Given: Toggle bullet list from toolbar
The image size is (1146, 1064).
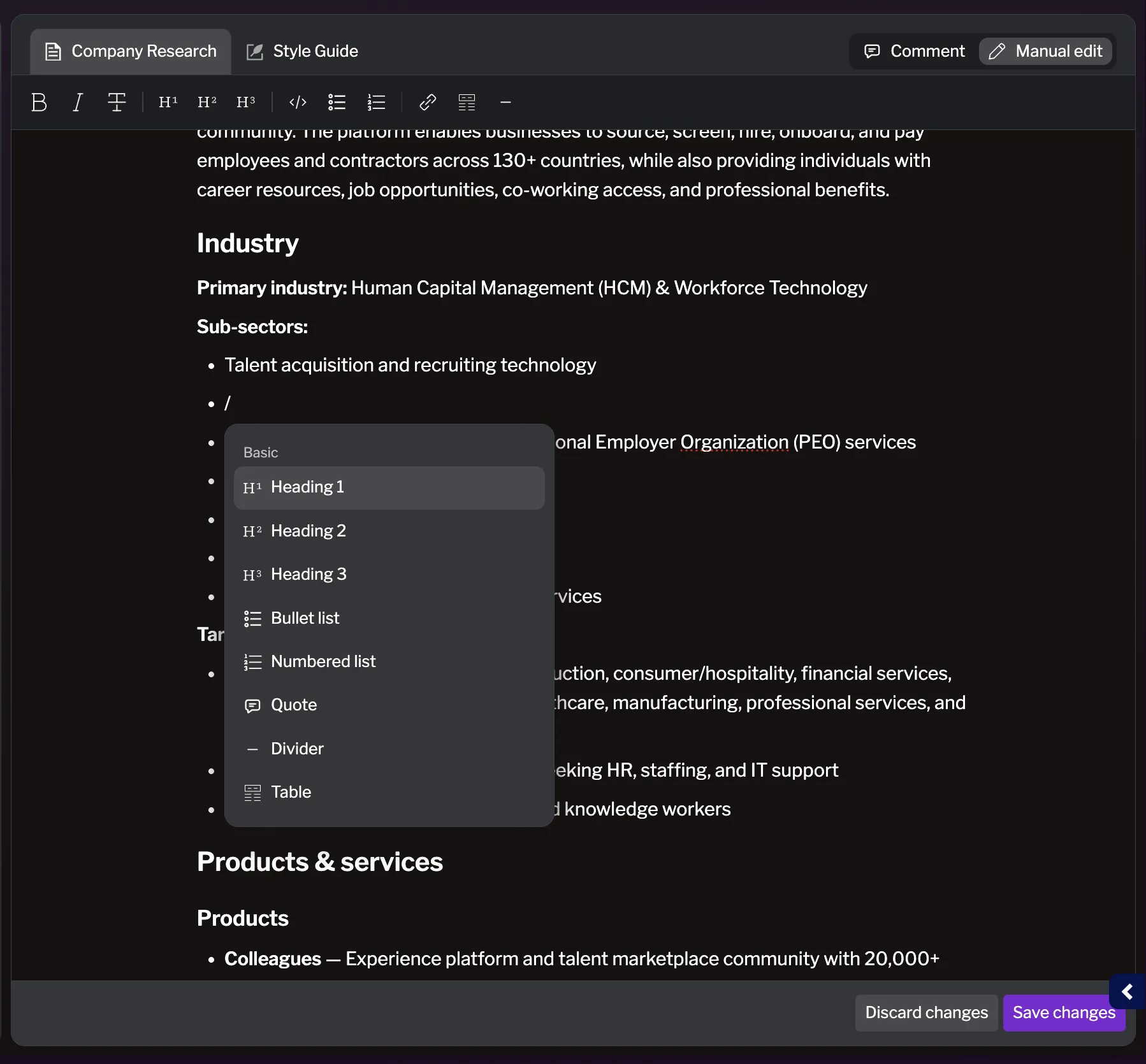Looking at the screenshot, I should [337, 102].
